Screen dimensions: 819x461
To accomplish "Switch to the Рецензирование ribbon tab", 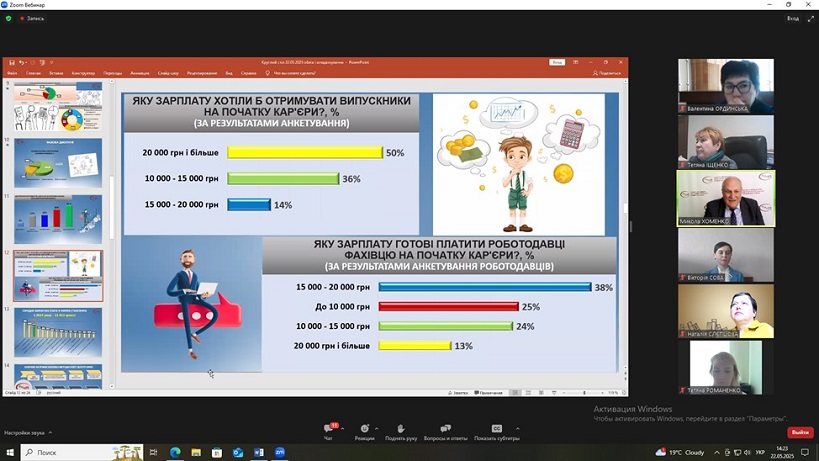I will coord(202,73).
